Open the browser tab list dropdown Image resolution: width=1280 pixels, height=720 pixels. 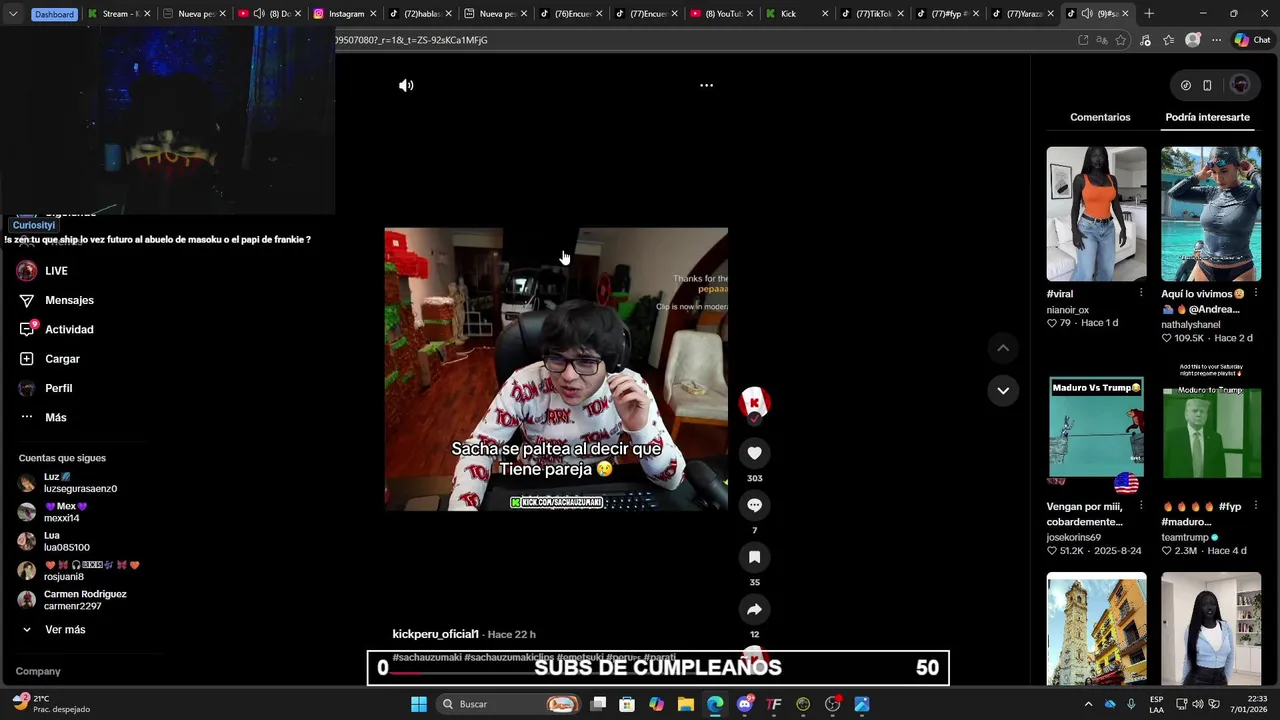pos(13,14)
